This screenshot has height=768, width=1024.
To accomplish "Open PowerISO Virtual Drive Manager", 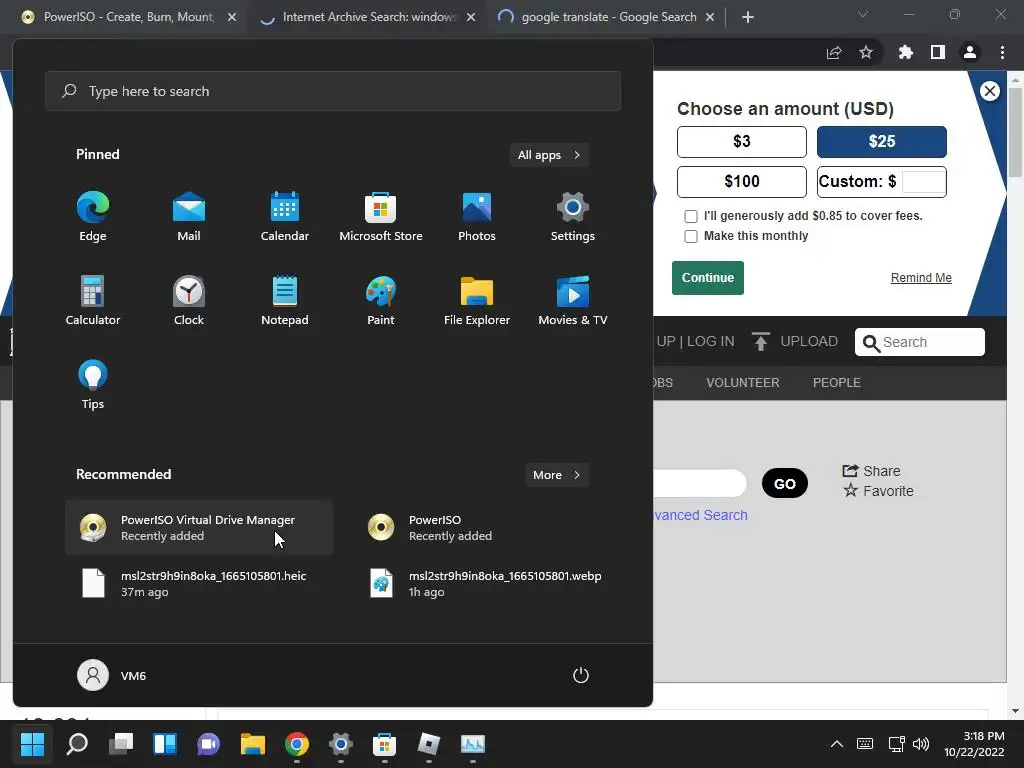I will (x=199, y=528).
